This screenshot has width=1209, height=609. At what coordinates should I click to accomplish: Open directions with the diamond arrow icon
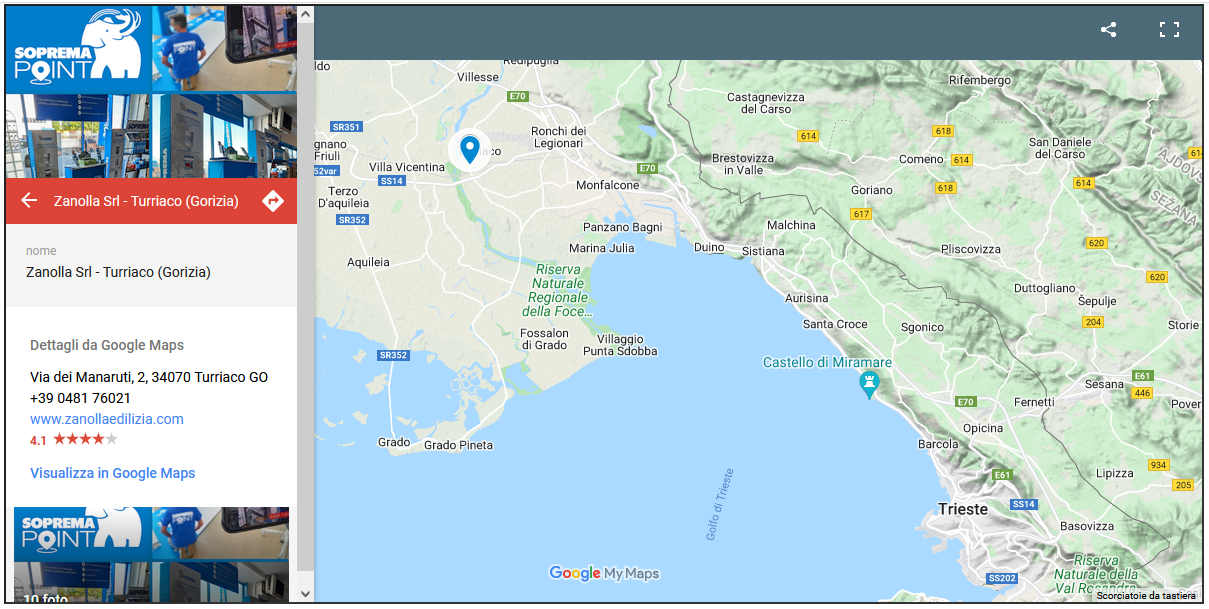[x=272, y=201]
